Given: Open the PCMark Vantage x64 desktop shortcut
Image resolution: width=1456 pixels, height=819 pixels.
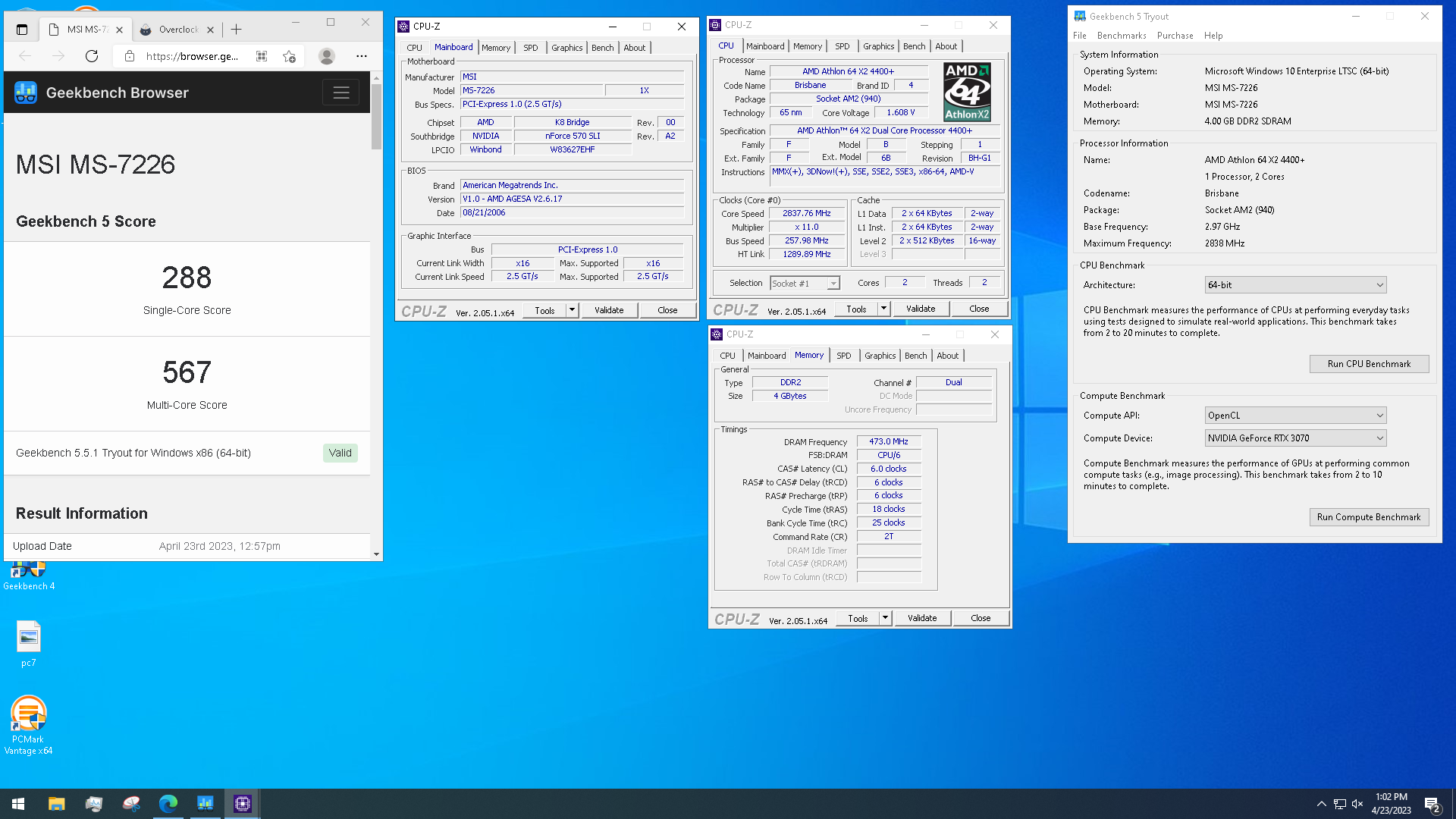Looking at the screenshot, I should (29, 725).
